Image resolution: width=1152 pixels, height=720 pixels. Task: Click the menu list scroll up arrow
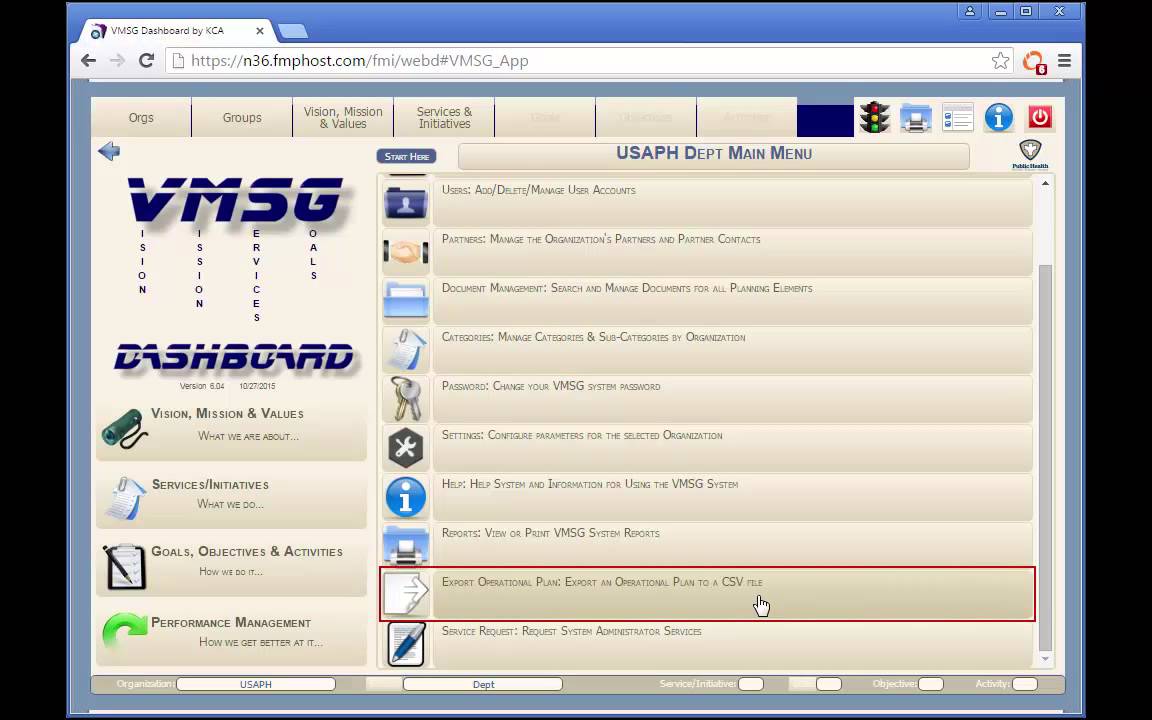point(1045,183)
